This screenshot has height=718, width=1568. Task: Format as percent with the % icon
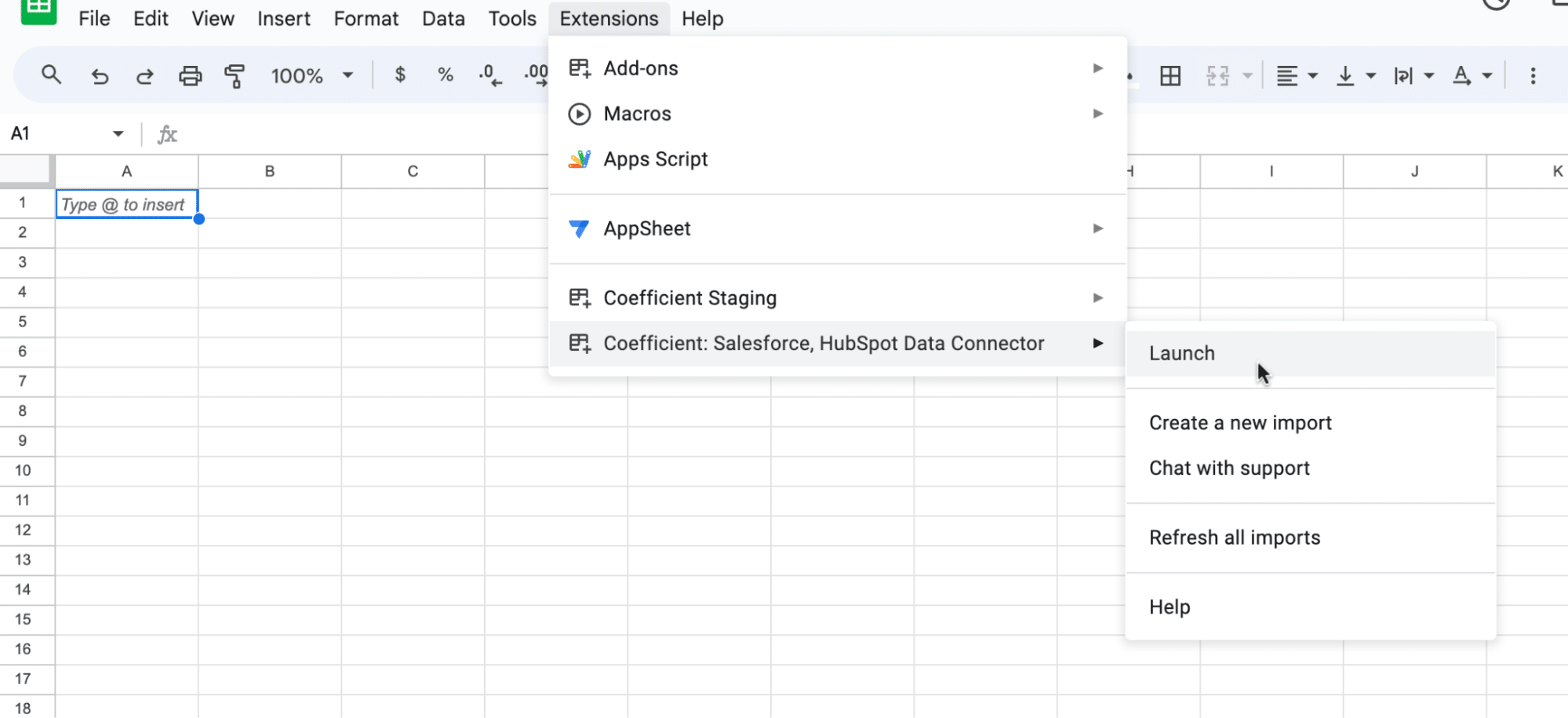click(446, 75)
